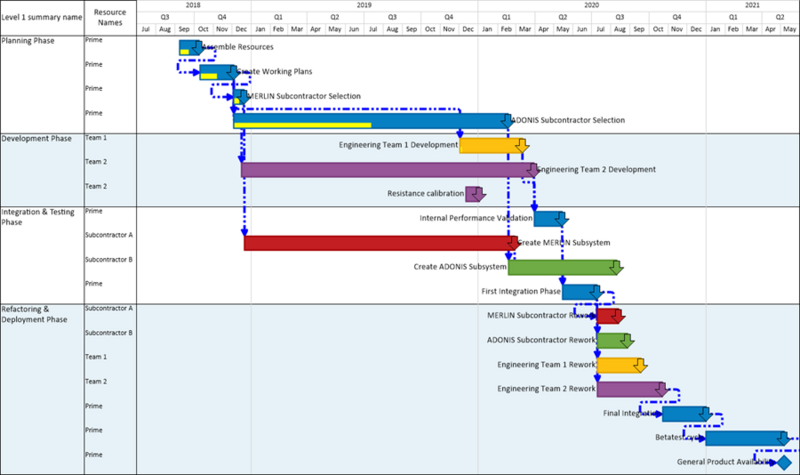Viewport: 800px width, 475px height.
Task: Click the Development Phase swimlane label
Action: click(x=36, y=139)
